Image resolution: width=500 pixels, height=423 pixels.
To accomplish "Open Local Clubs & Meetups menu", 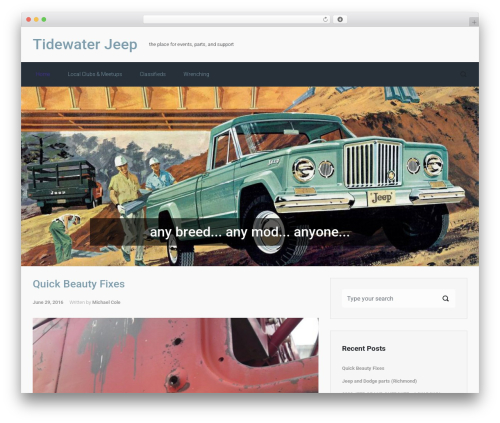I will coord(95,74).
